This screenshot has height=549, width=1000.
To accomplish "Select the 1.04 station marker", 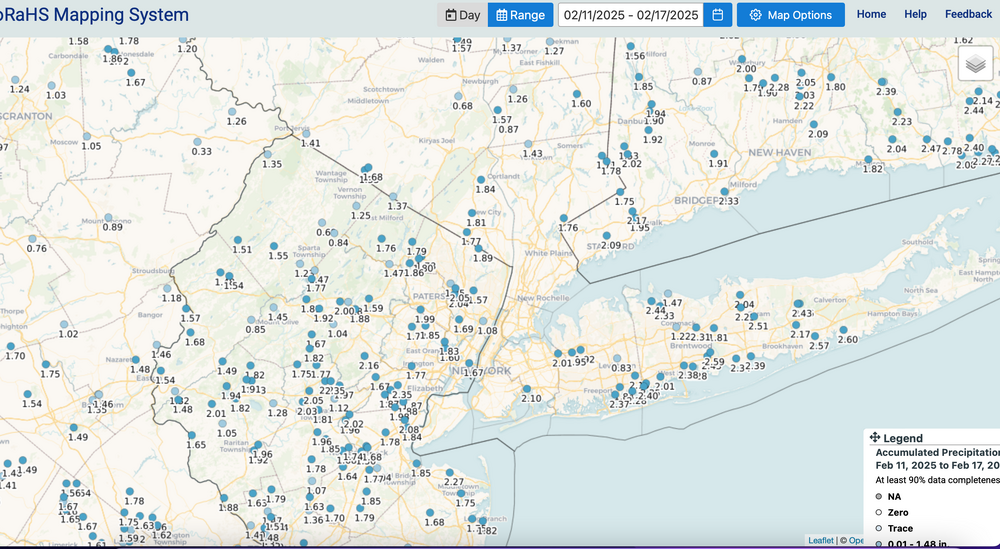I will (x=333, y=324).
